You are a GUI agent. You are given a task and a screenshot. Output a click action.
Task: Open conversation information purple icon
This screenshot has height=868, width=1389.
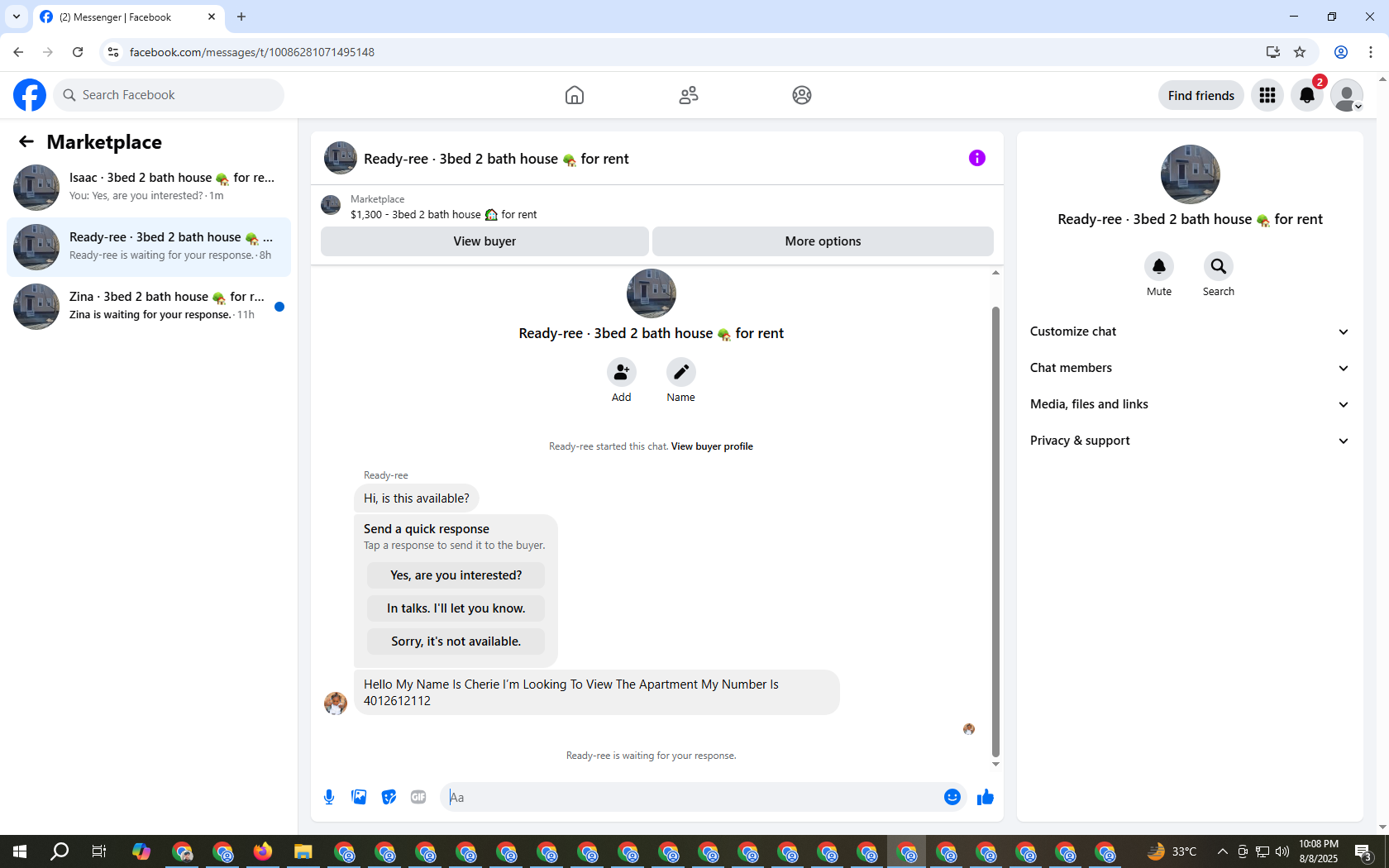[x=977, y=158]
